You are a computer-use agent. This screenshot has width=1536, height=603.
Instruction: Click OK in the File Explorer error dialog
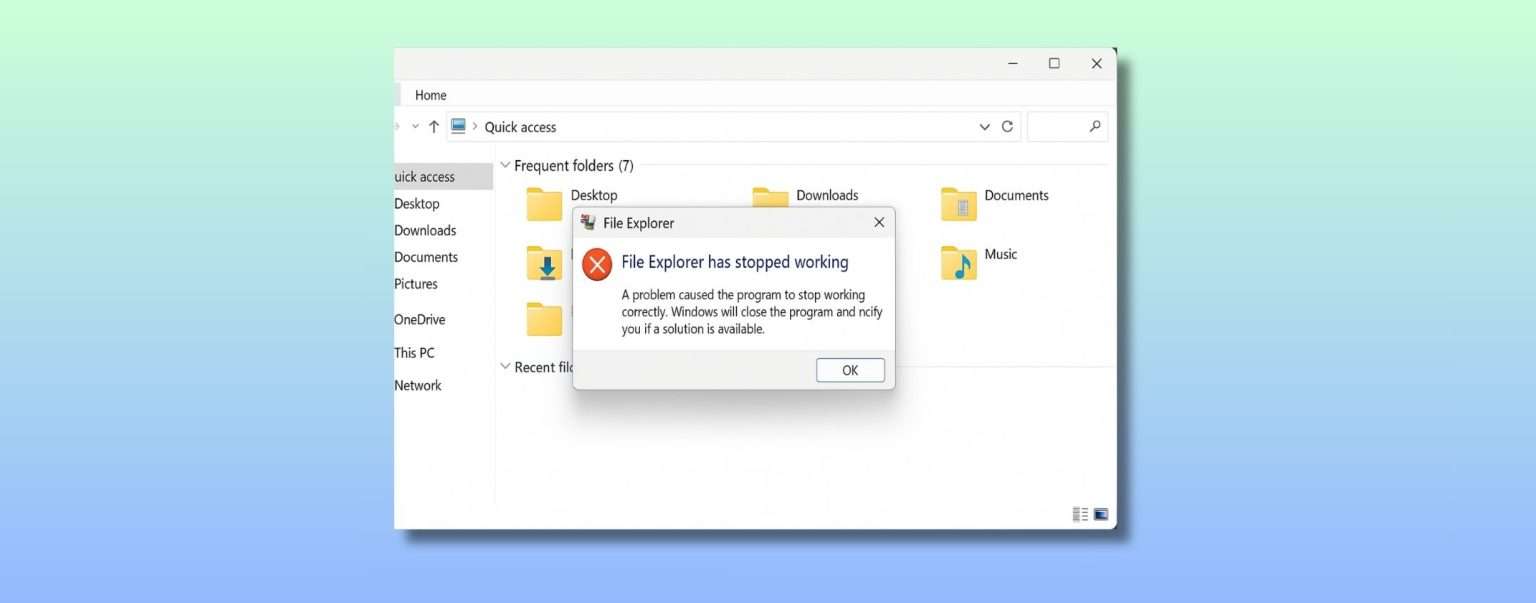pos(850,370)
